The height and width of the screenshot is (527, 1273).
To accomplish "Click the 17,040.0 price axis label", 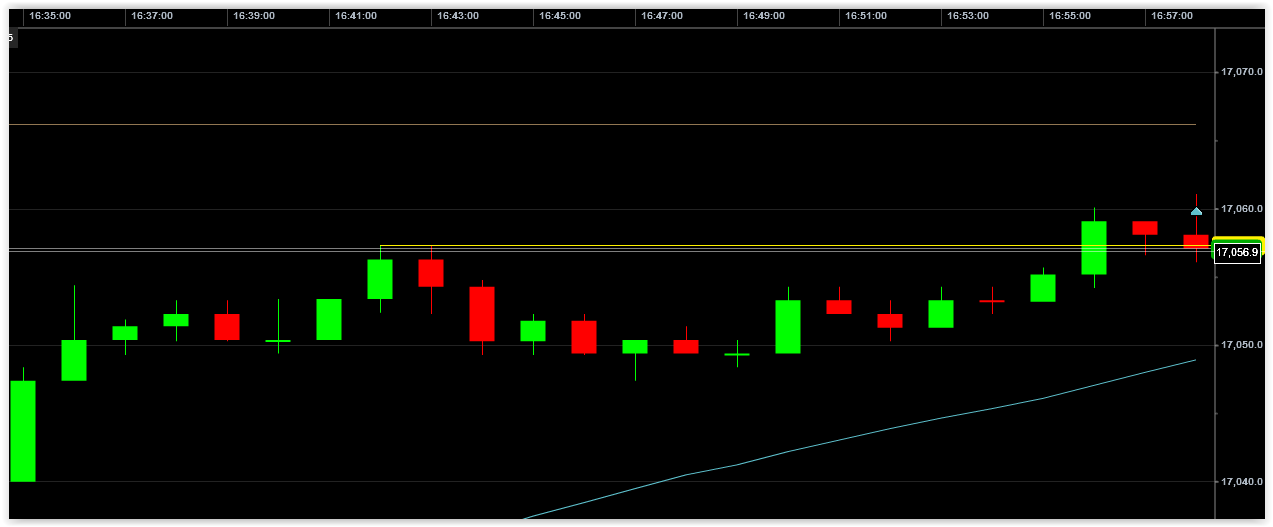I will (x=1241, y=482).
